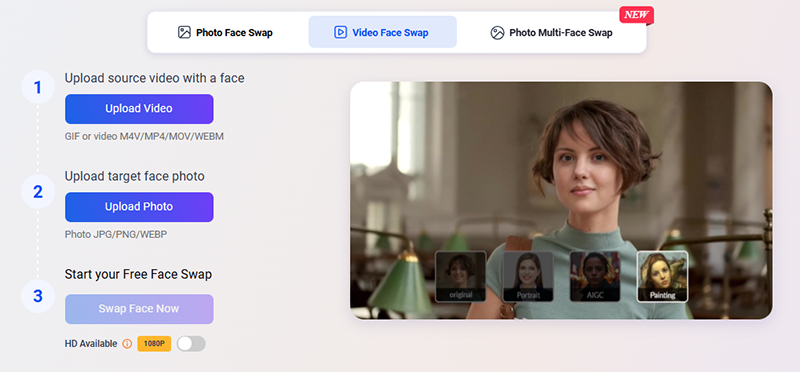The height and width of the screenshot is (372, 800).
Task: Select the AIGC face thumbnail
Action: [595, 276]
